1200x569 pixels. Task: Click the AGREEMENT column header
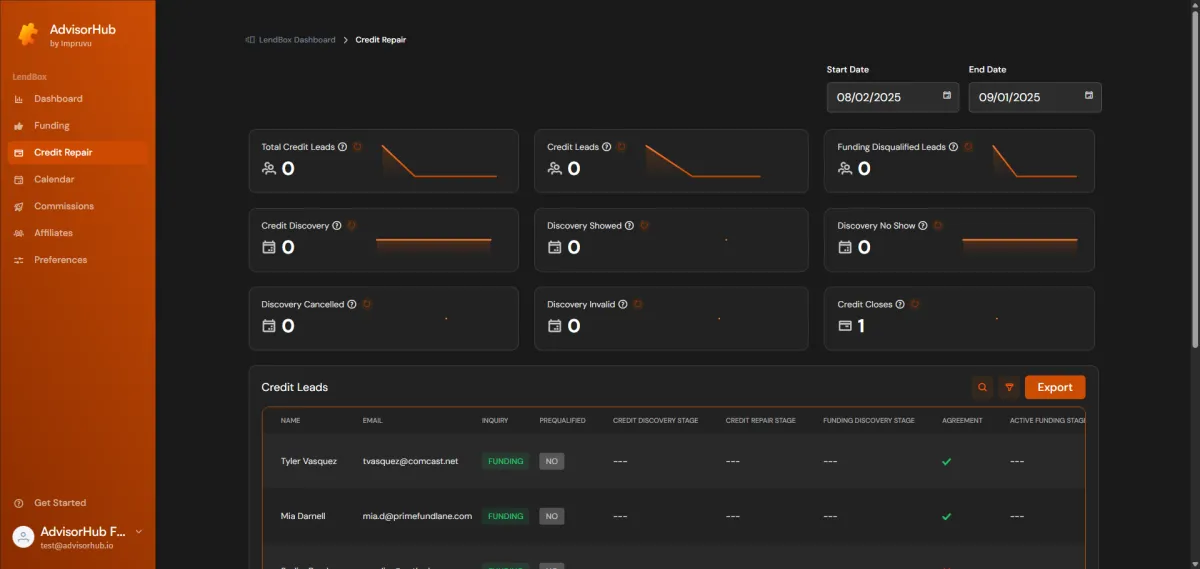[962, 421]
